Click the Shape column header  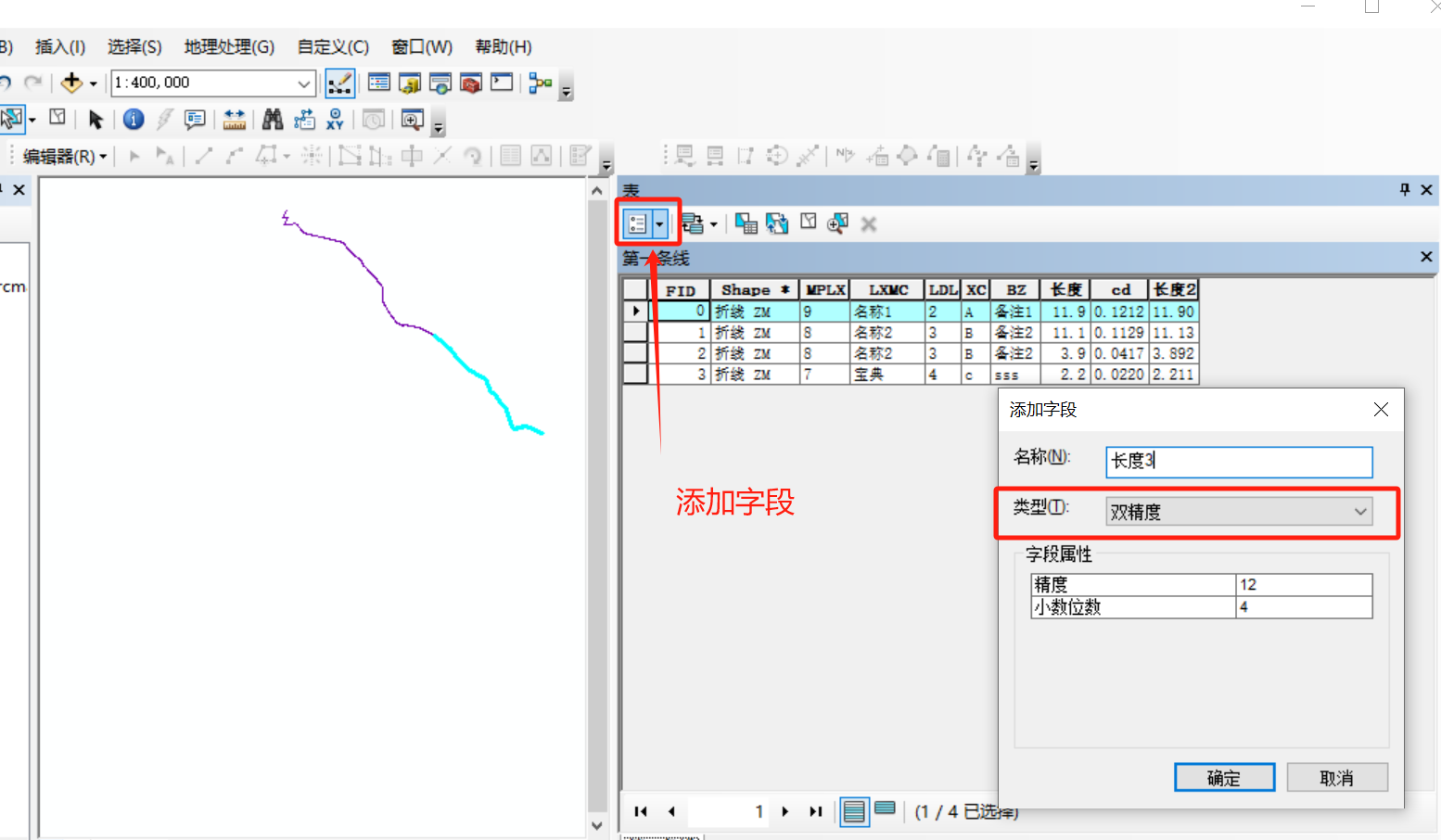tap(754, 290)
